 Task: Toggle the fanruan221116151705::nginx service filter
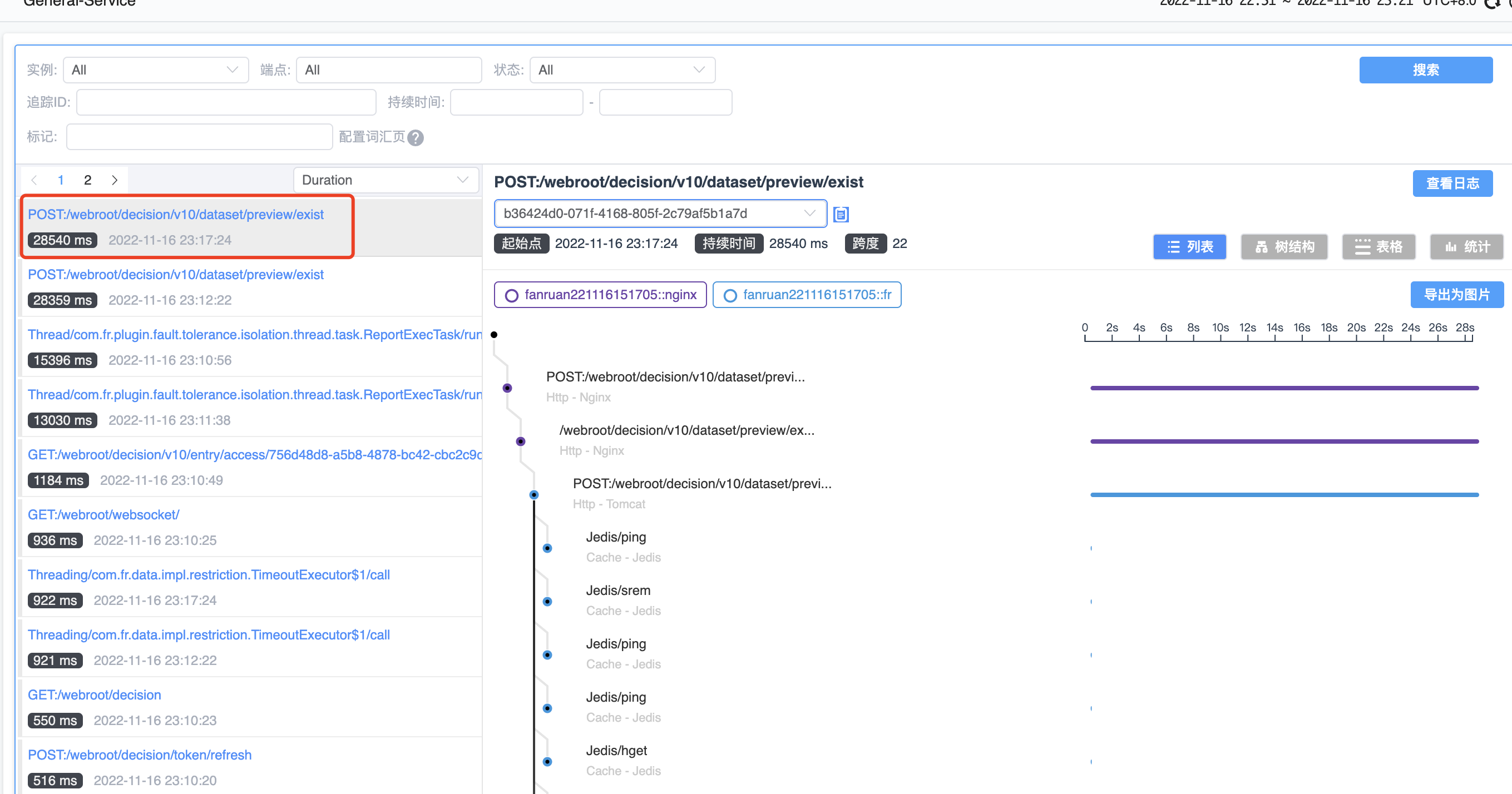(x=600, y=295)
